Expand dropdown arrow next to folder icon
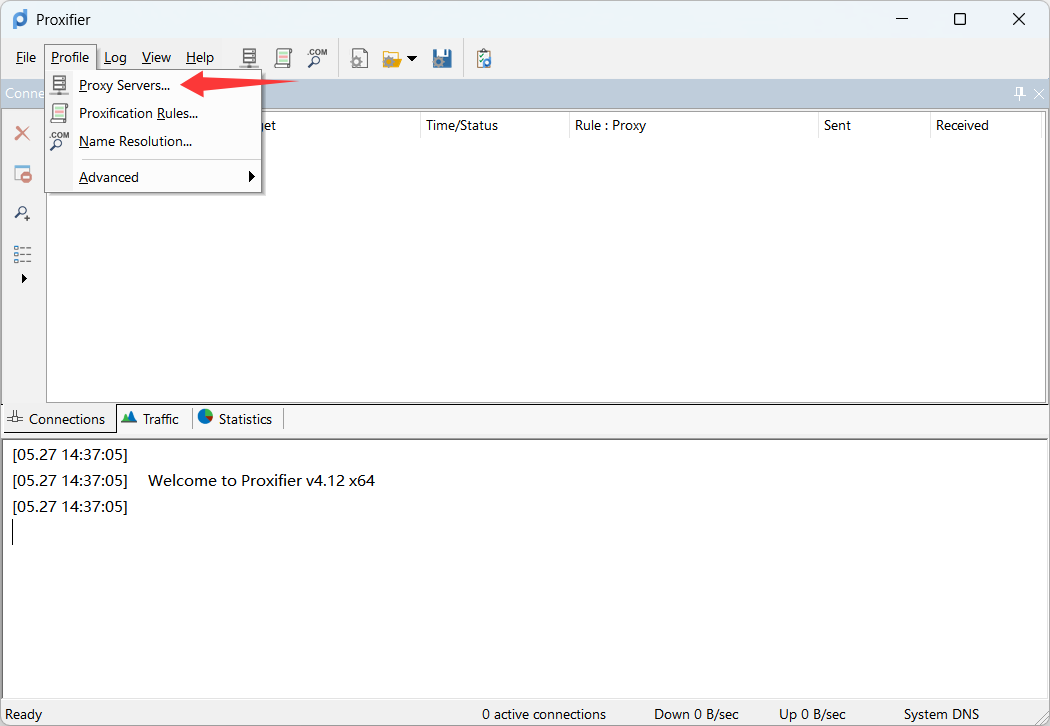 click(x=412, y=59)
